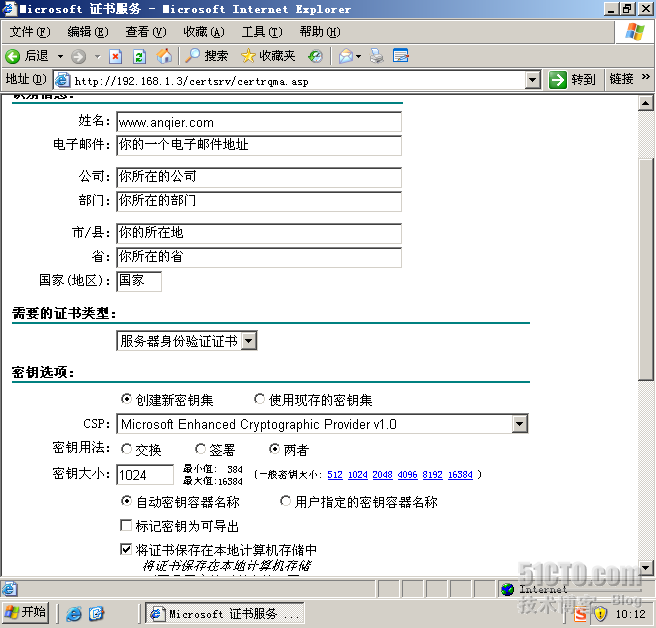Open the Back button history arrow
This screenshot has width=656, height=628.
point(60,56)
